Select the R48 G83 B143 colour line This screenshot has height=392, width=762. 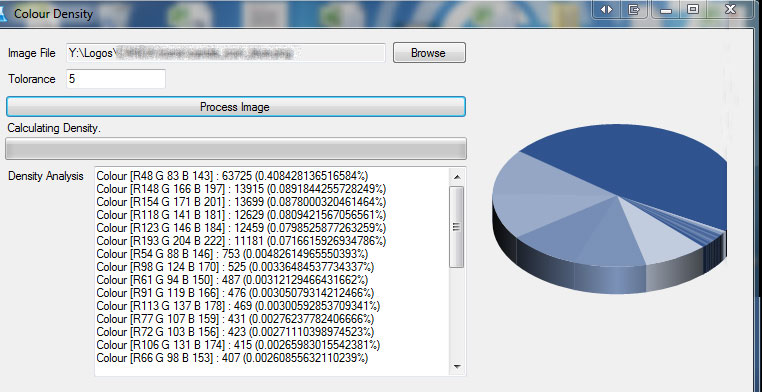coord(232,175)
